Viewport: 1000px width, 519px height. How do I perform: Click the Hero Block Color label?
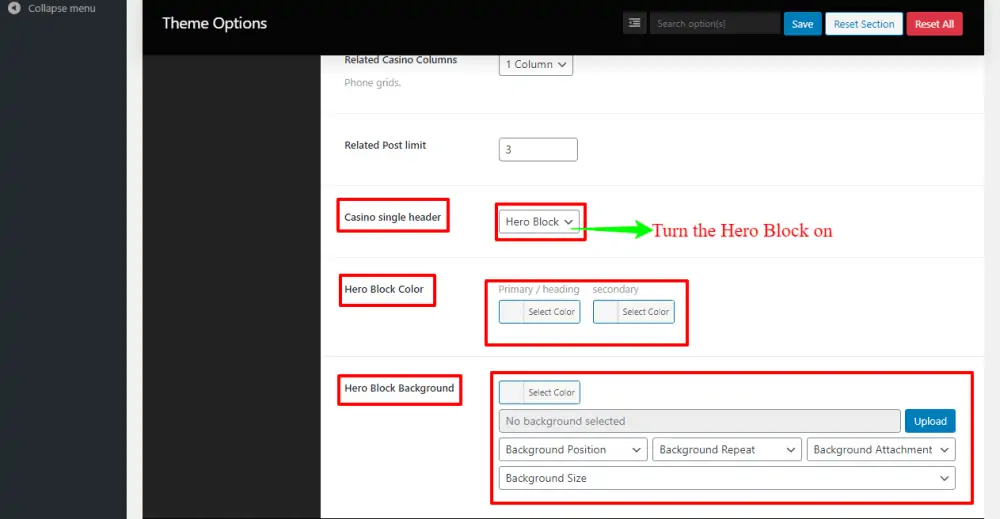[x=384, y=289]
